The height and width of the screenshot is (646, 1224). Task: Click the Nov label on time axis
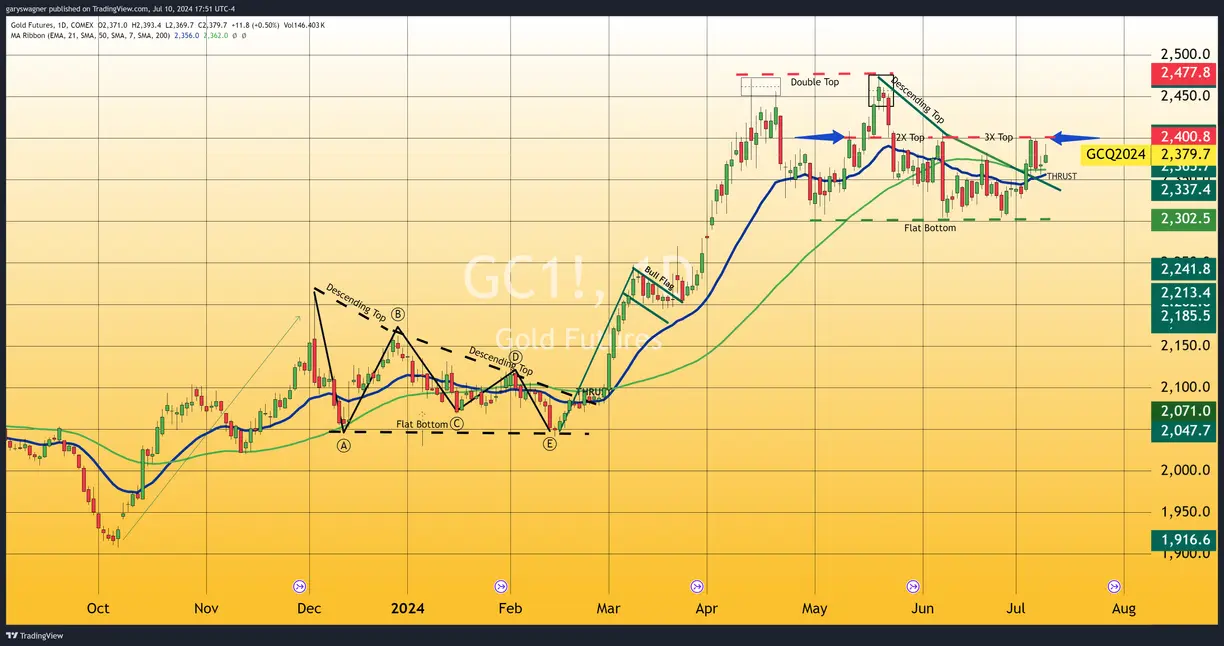[x=205, y=608]
